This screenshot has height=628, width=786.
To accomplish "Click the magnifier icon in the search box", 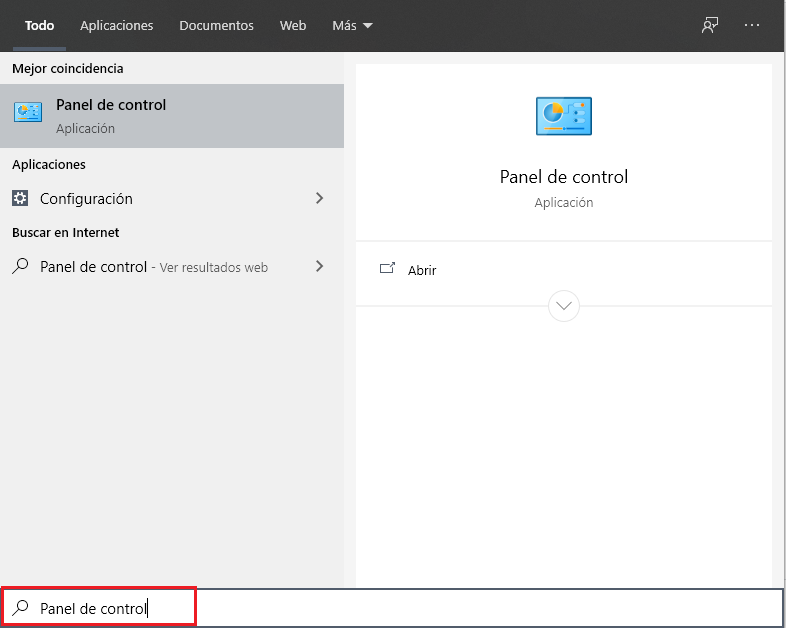I will [20, 608].
